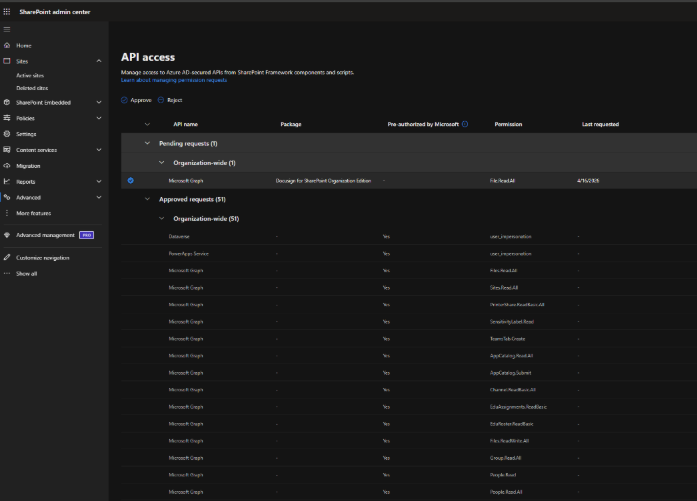Sort by Last requested column header
The image size is (697, 501).
pos(600,124)
